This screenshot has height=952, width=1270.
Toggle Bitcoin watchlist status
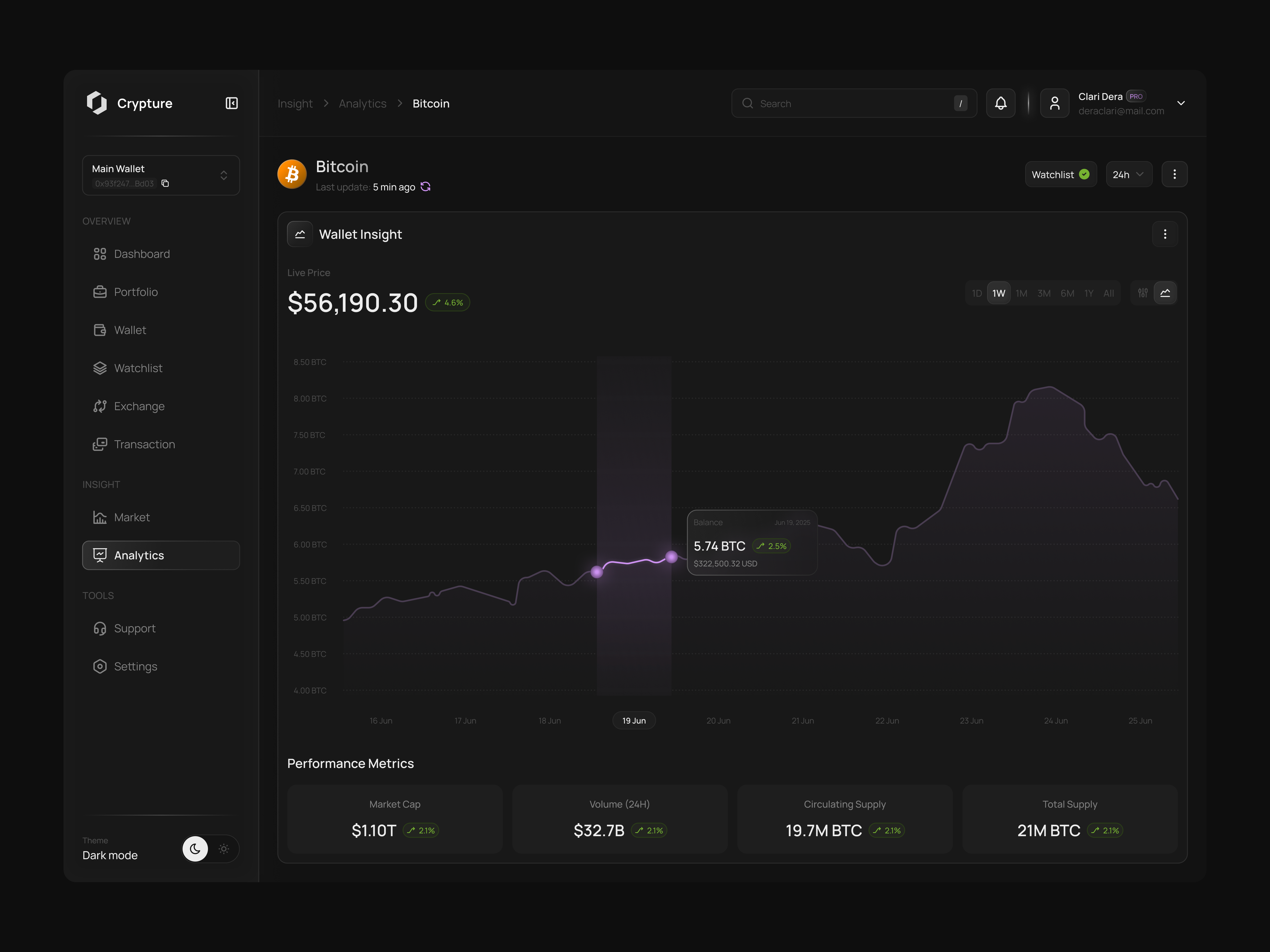pos(1060,174)
